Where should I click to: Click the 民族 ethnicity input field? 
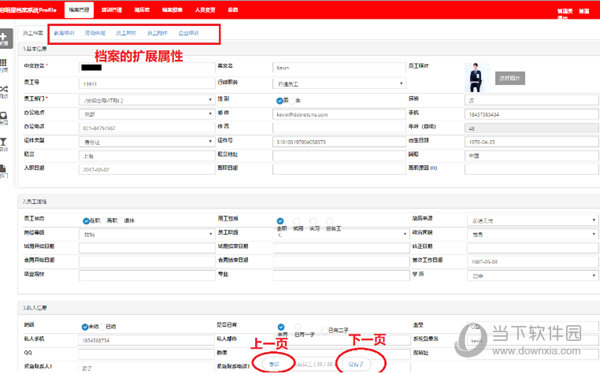tap(532, 100)
